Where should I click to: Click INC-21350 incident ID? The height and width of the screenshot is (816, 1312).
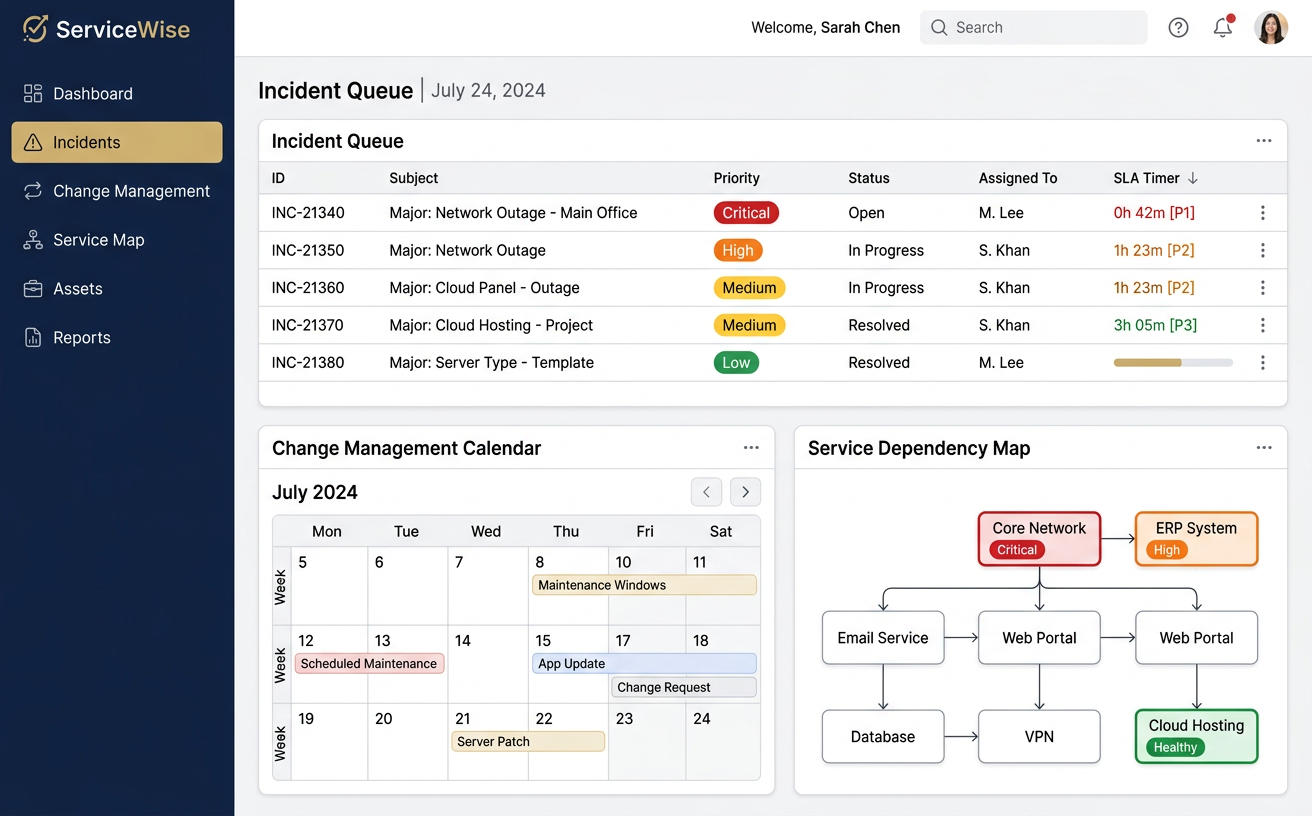point(308,250)
